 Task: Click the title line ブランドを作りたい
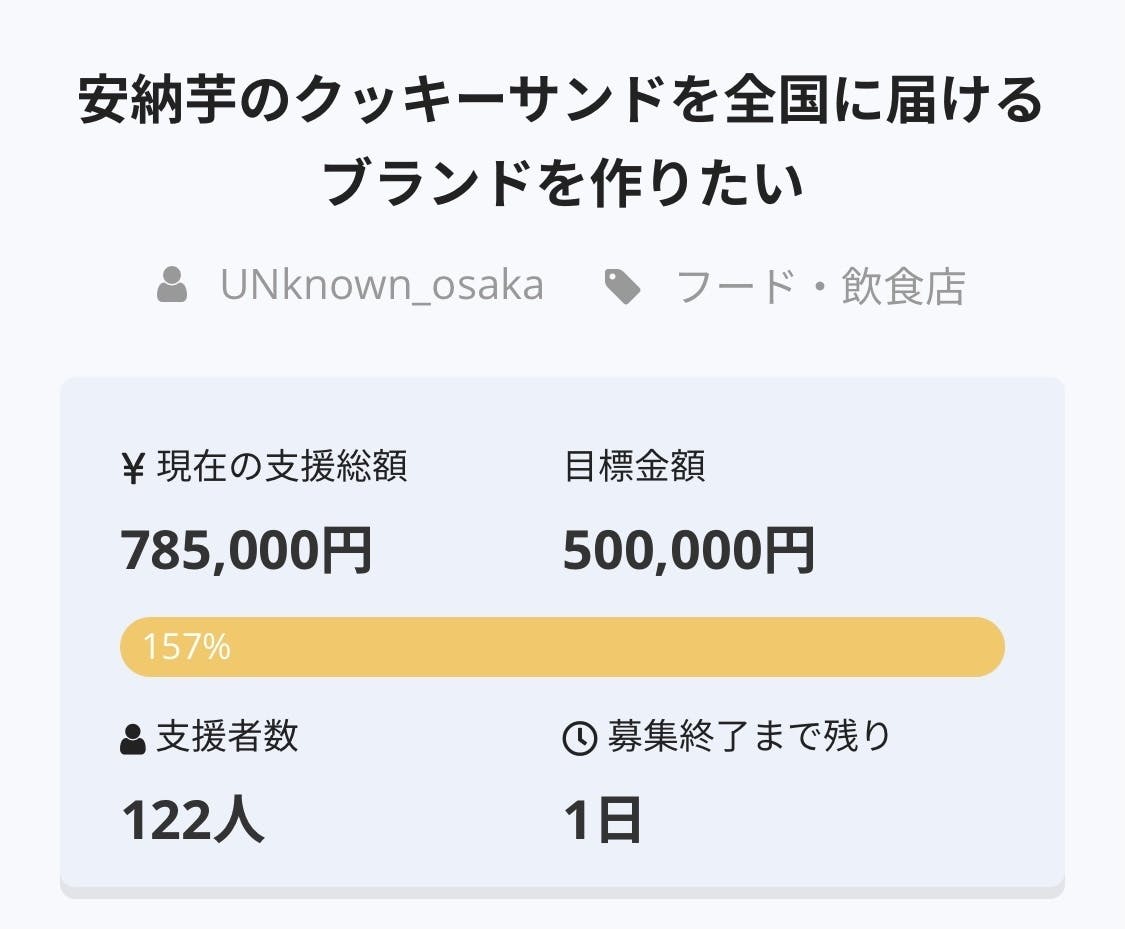click(x=563, y=184)
